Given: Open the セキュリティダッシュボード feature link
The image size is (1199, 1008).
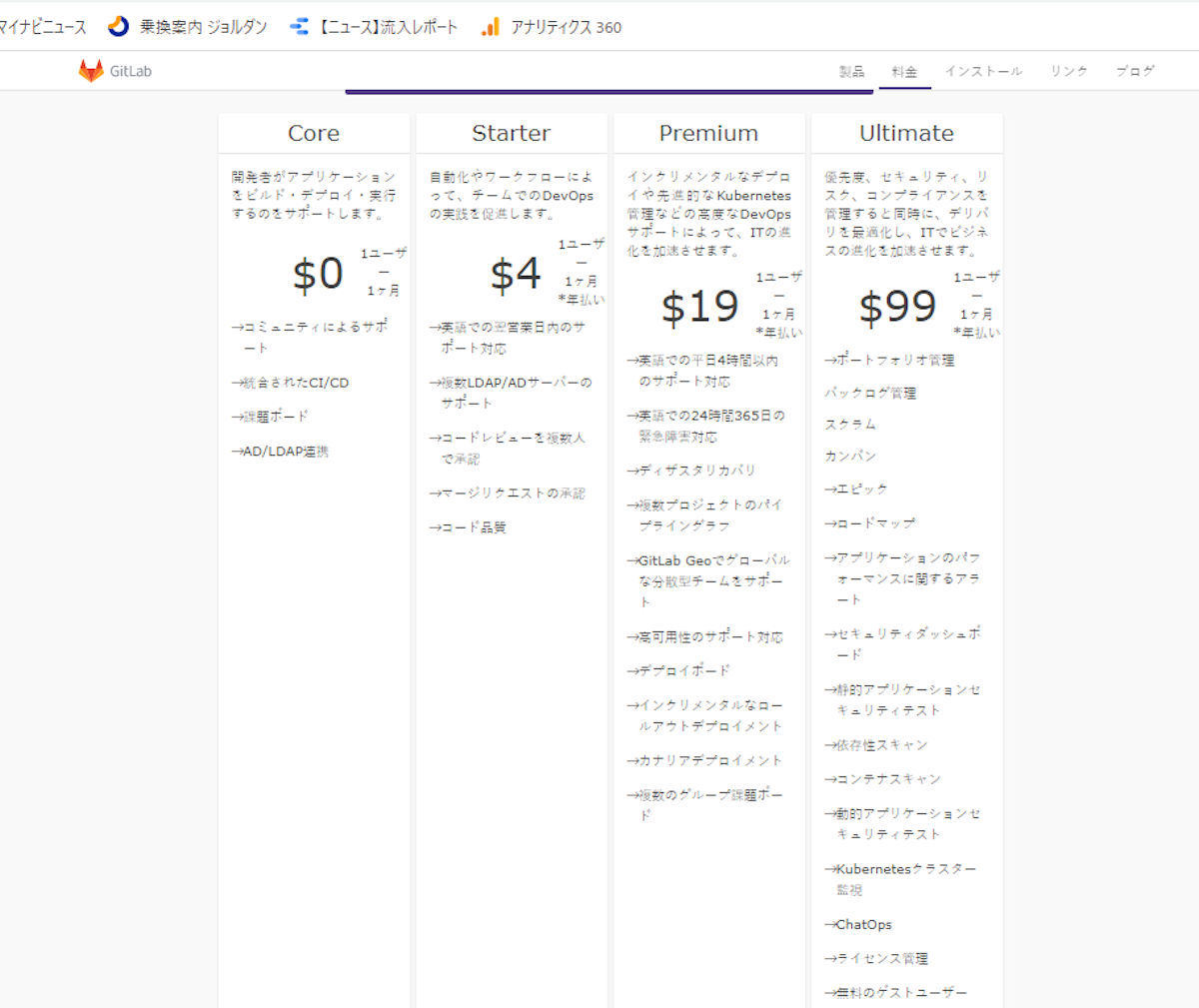Looking at the screenshot, I should [902, 644].
